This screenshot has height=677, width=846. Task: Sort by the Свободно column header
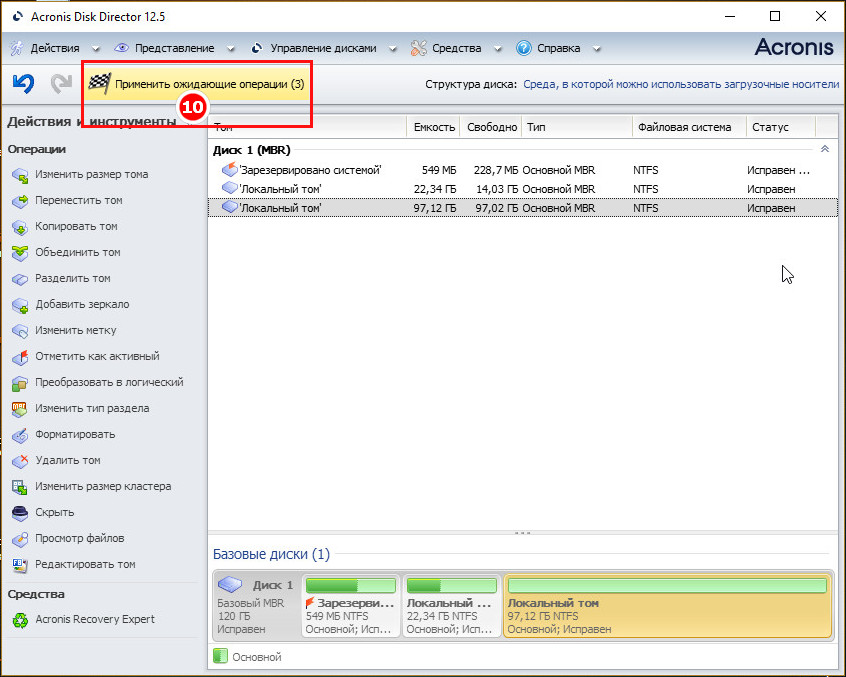[491, 127]
